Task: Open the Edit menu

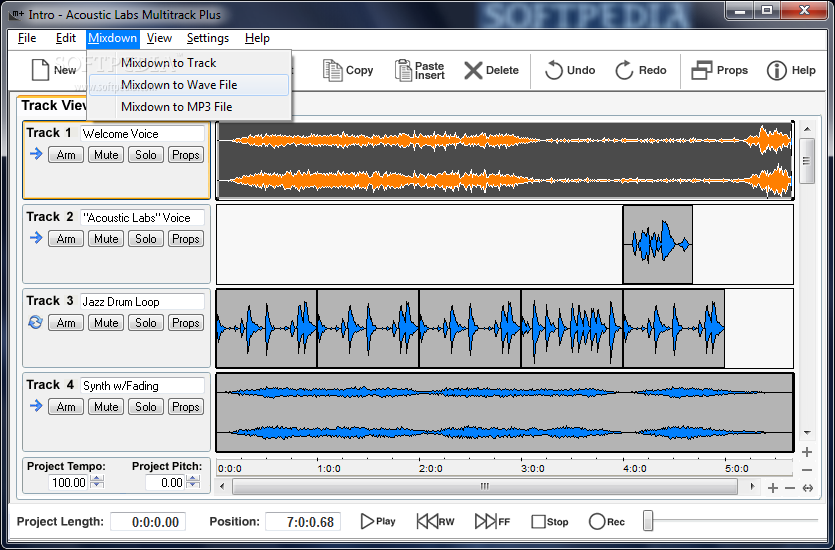Action: pos(66,38)
